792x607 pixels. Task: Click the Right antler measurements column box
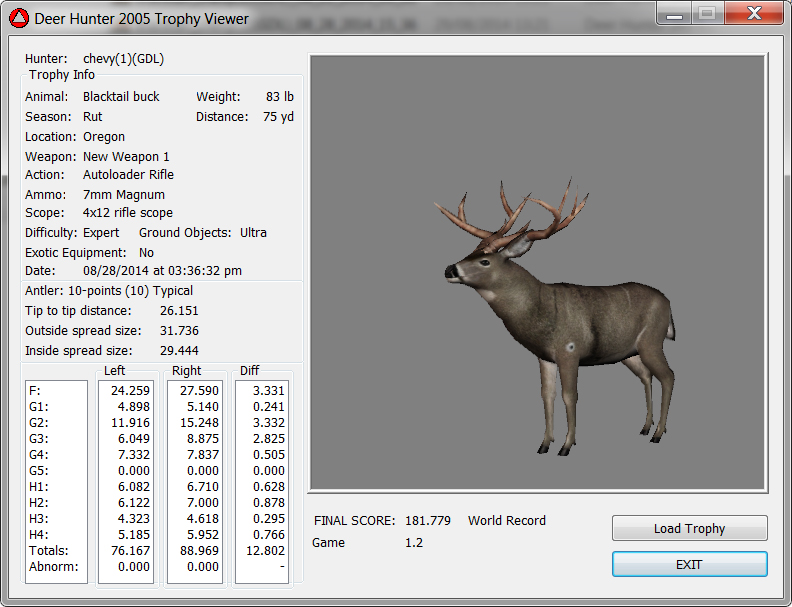click(x=194, y=480)
